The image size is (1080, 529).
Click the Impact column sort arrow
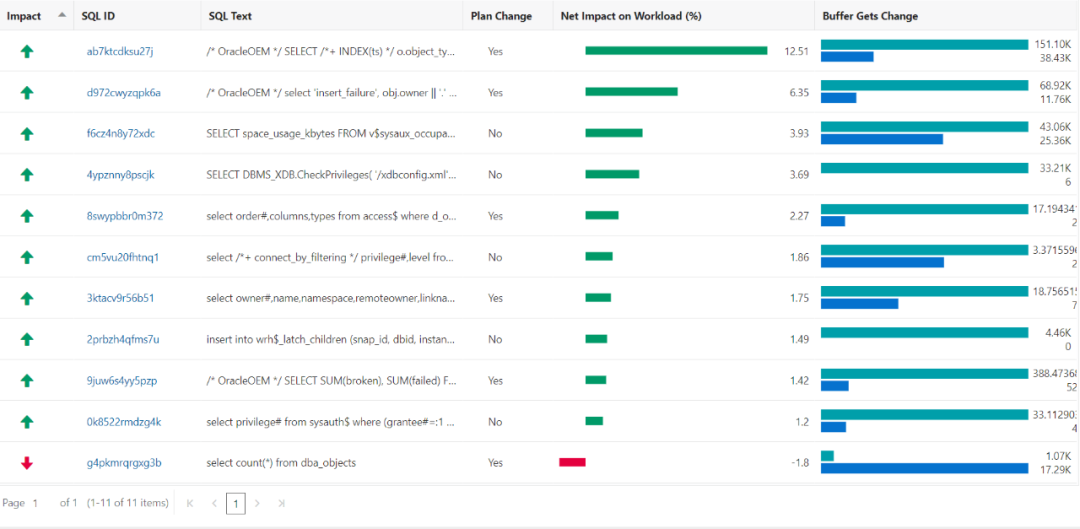tap(62, 15)
